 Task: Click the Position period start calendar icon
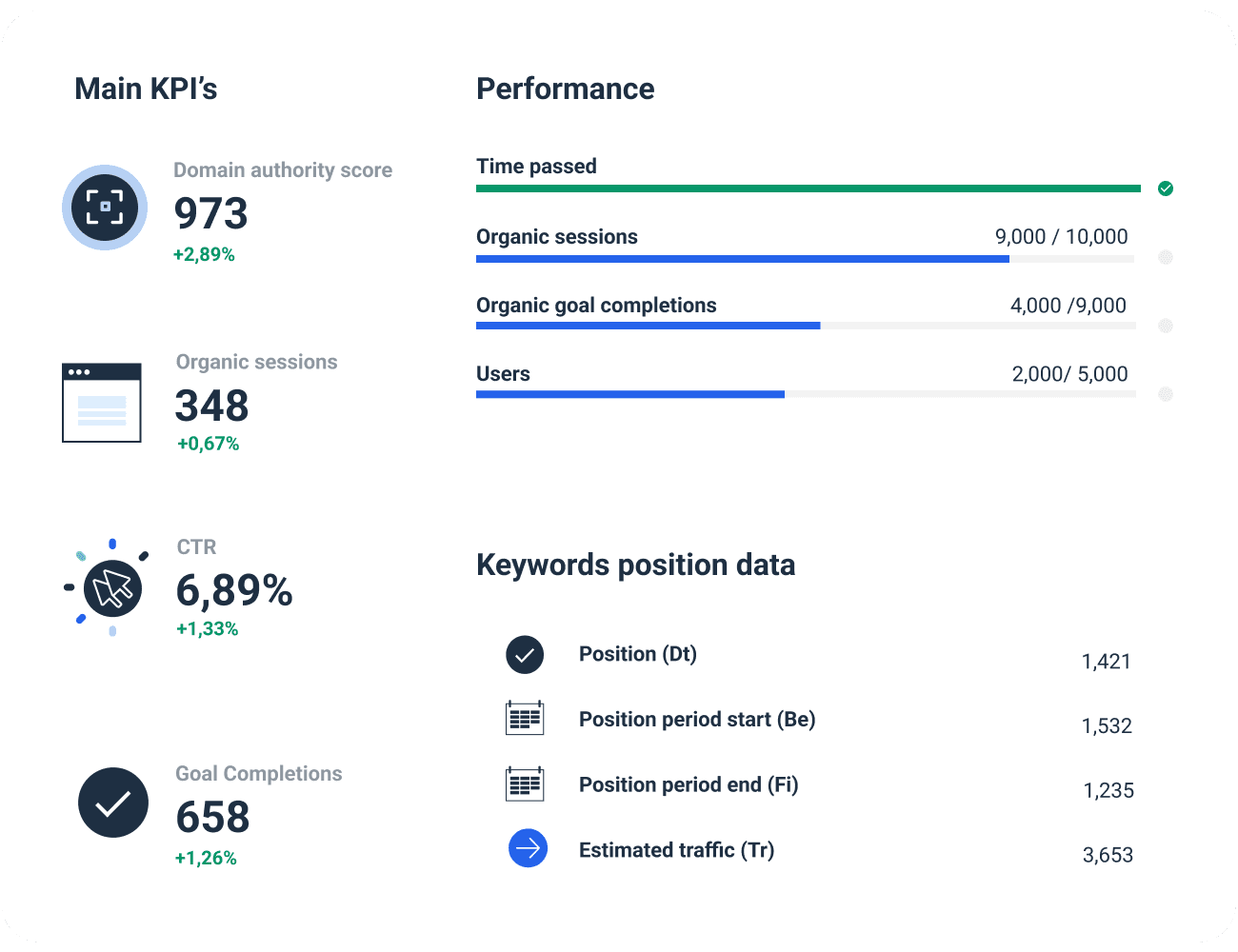525,718
